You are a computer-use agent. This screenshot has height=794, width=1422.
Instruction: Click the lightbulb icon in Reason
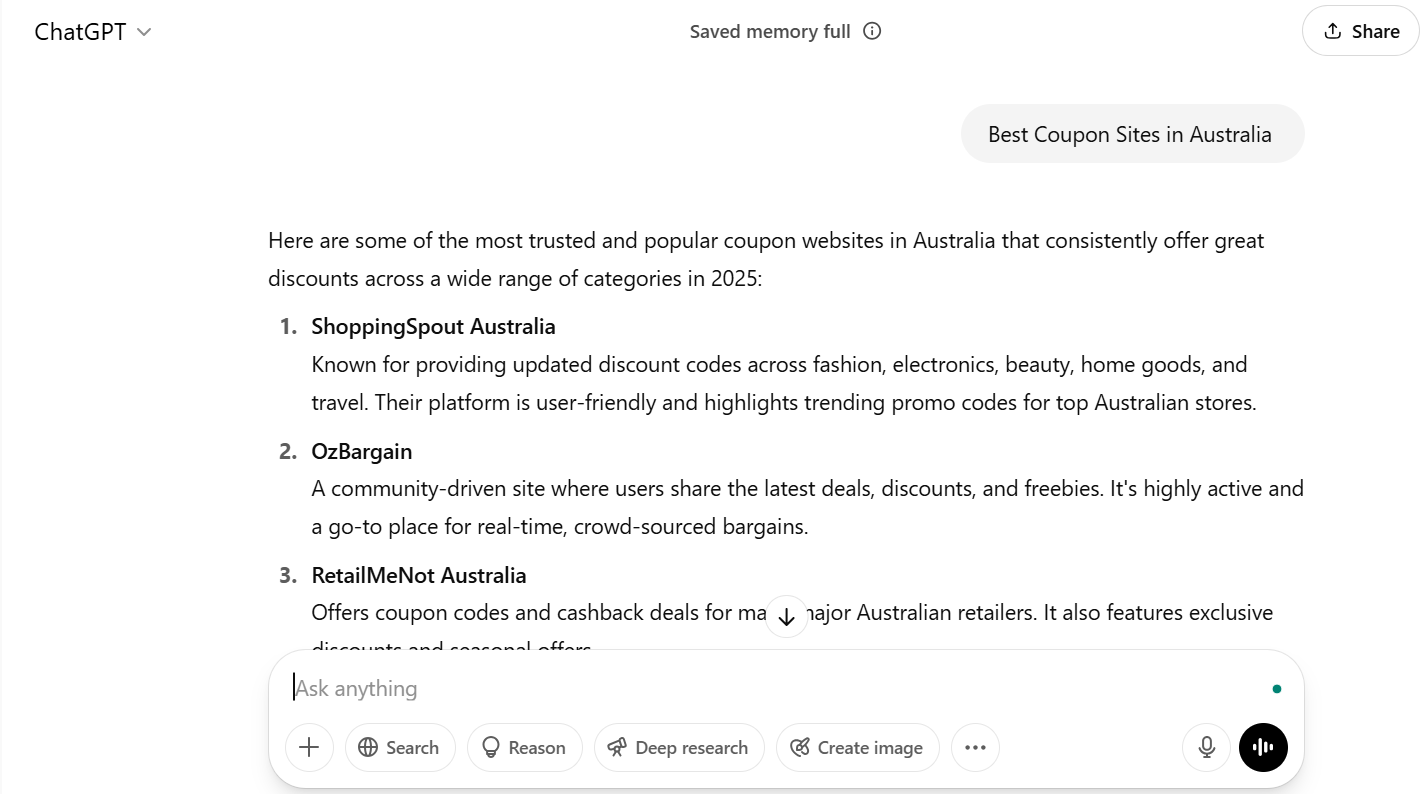coord(491,747)
